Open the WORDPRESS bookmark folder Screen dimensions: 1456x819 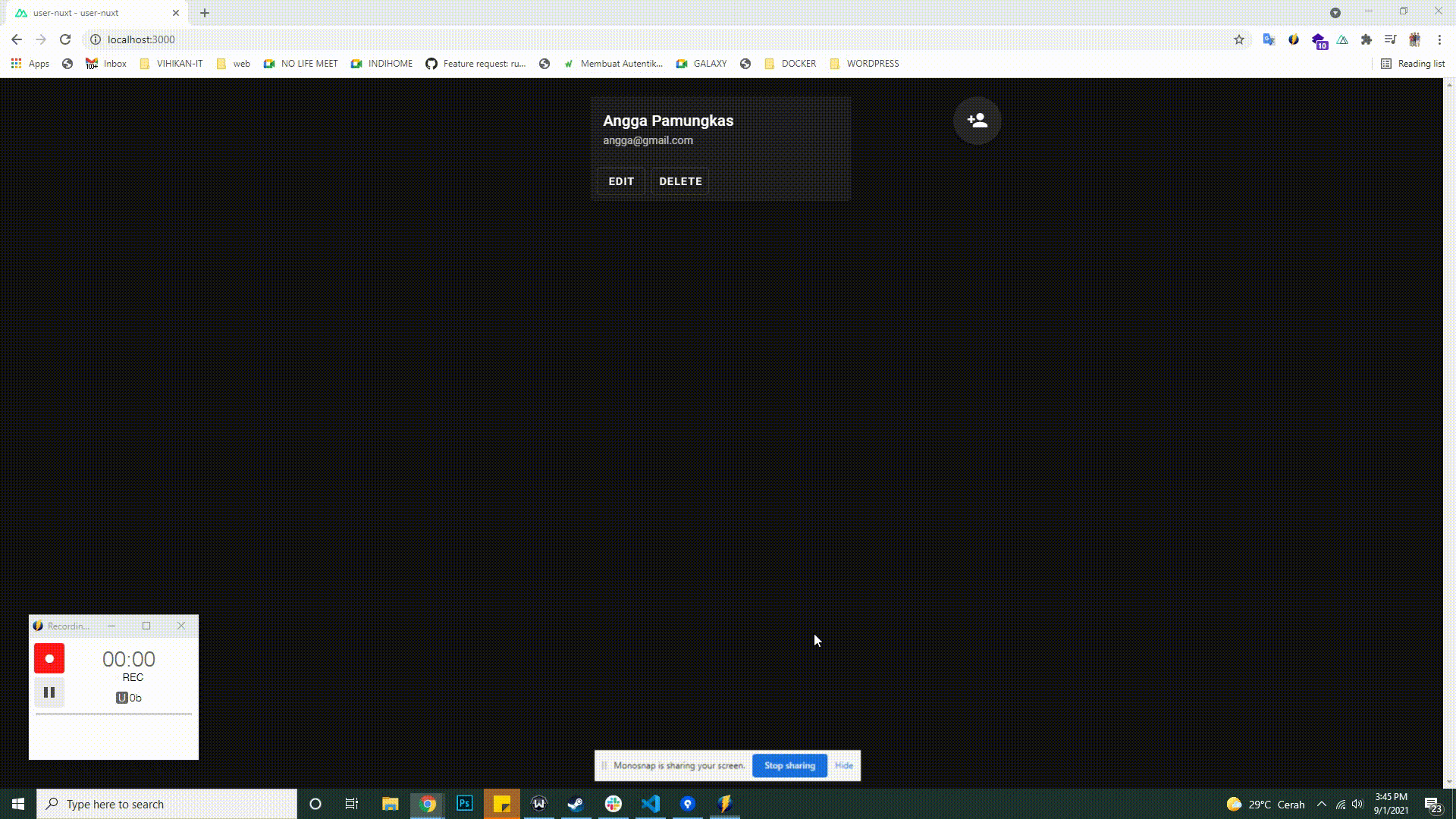(x=864, y=64)
